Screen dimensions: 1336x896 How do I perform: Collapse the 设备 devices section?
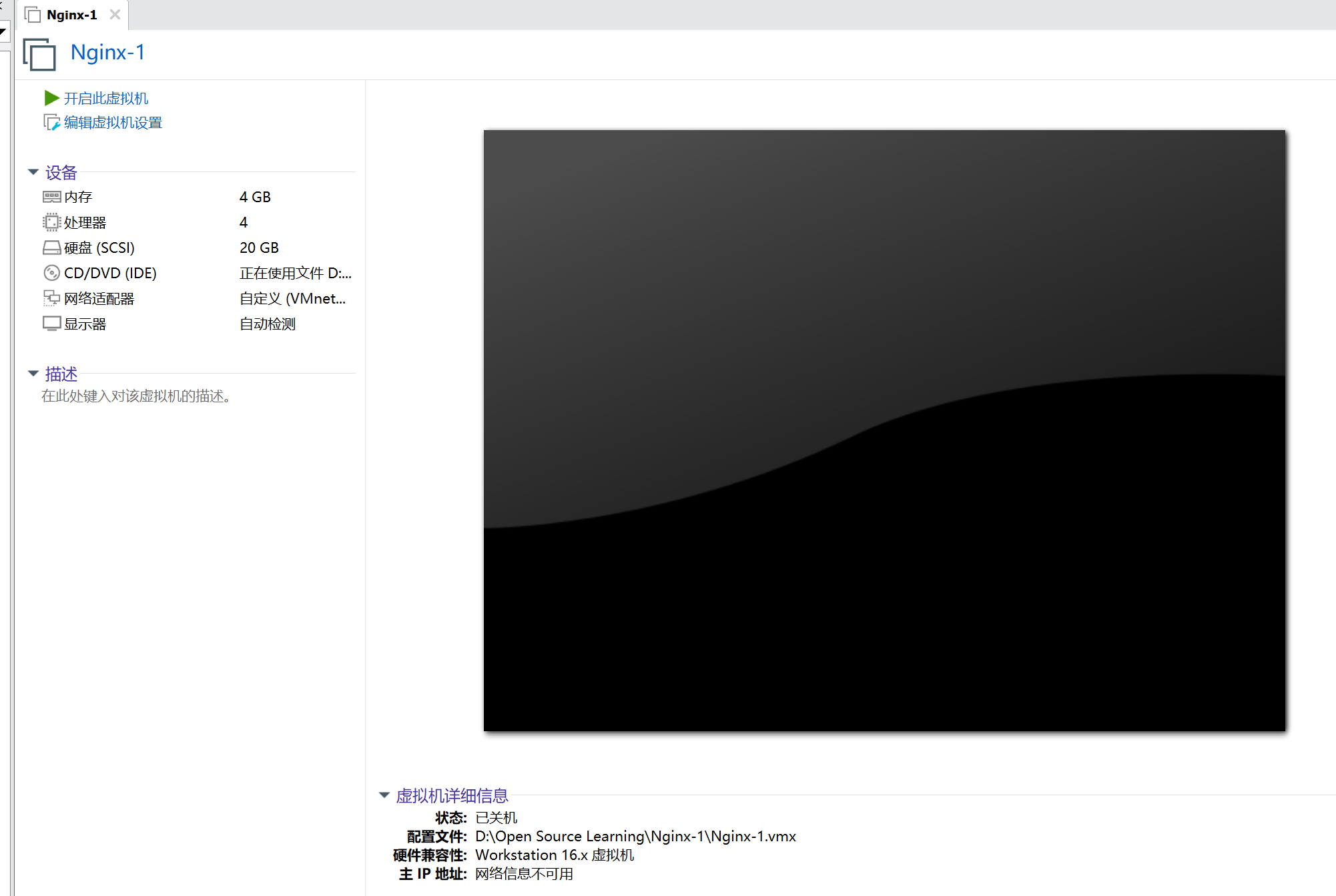click(33, 172)
